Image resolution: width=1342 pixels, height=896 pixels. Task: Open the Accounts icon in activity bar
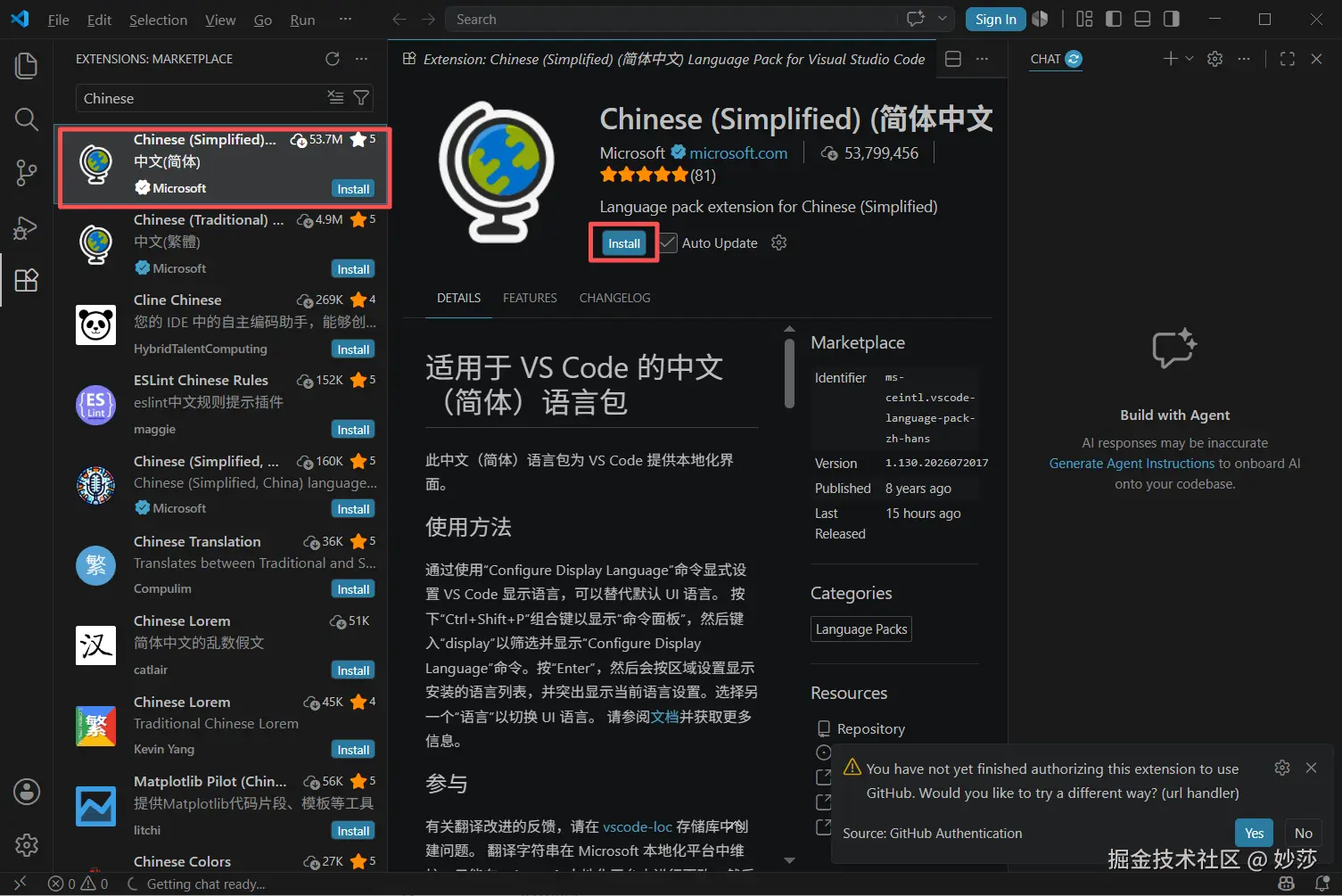27,792
